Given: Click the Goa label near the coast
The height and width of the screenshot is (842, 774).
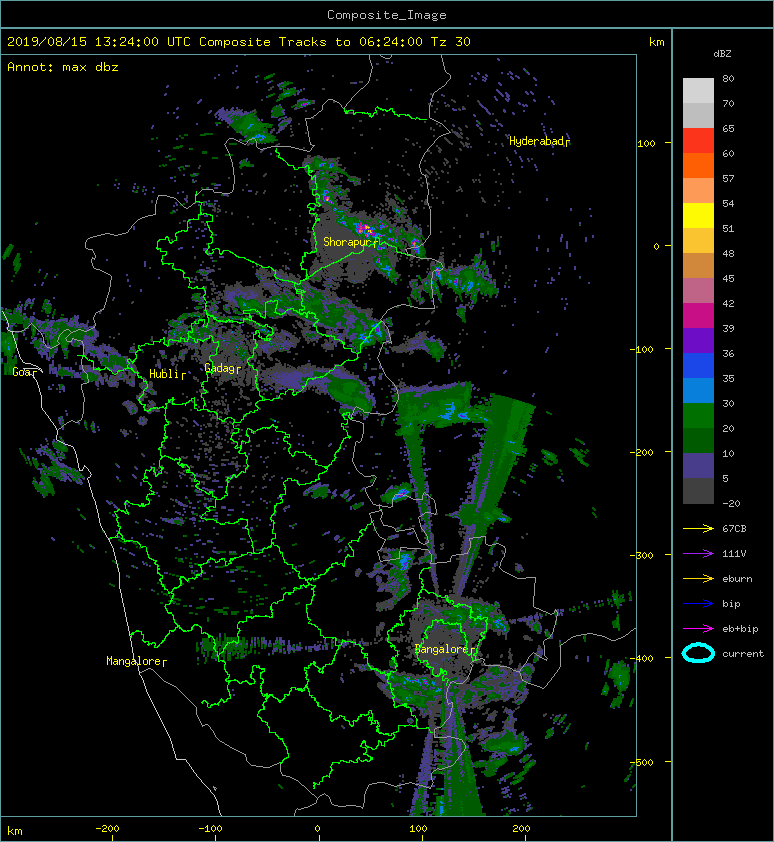Looking at the screenshot, I should [24, 372].
